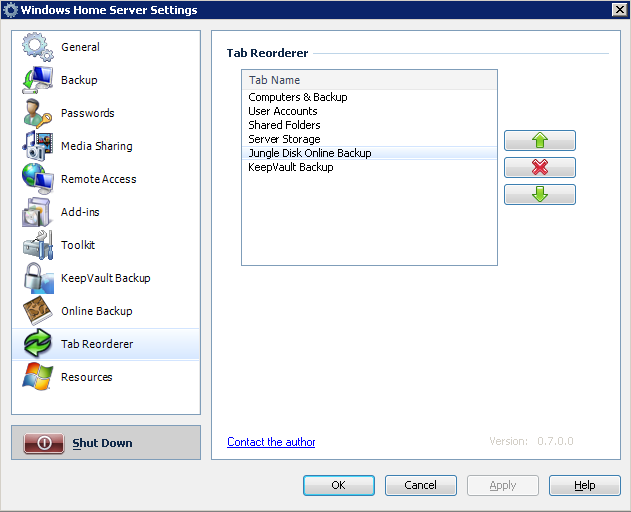
Task: Select User Accounts in tab list
Action: click(369, 111)
